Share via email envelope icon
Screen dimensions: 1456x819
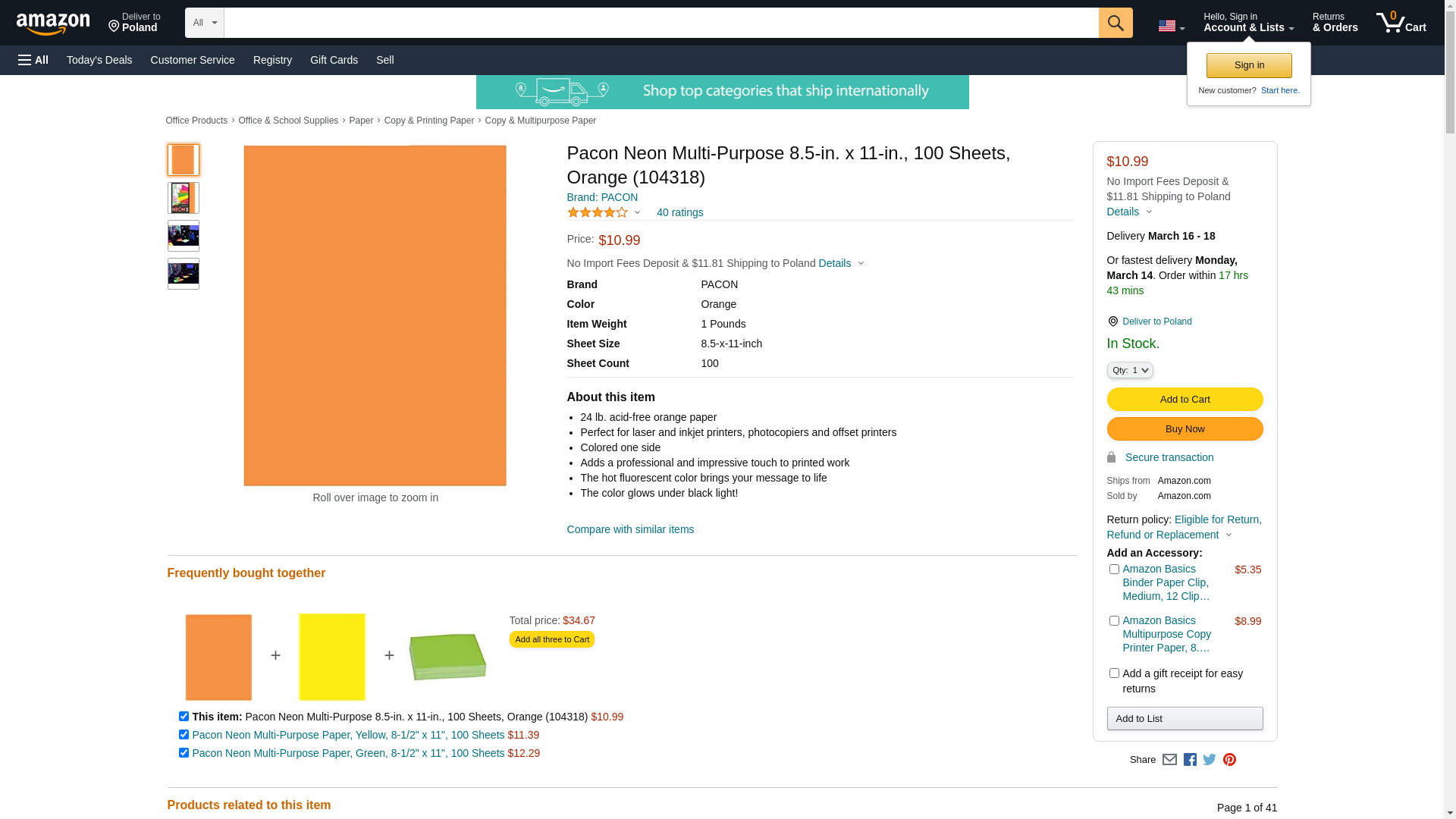[1169, 760]
